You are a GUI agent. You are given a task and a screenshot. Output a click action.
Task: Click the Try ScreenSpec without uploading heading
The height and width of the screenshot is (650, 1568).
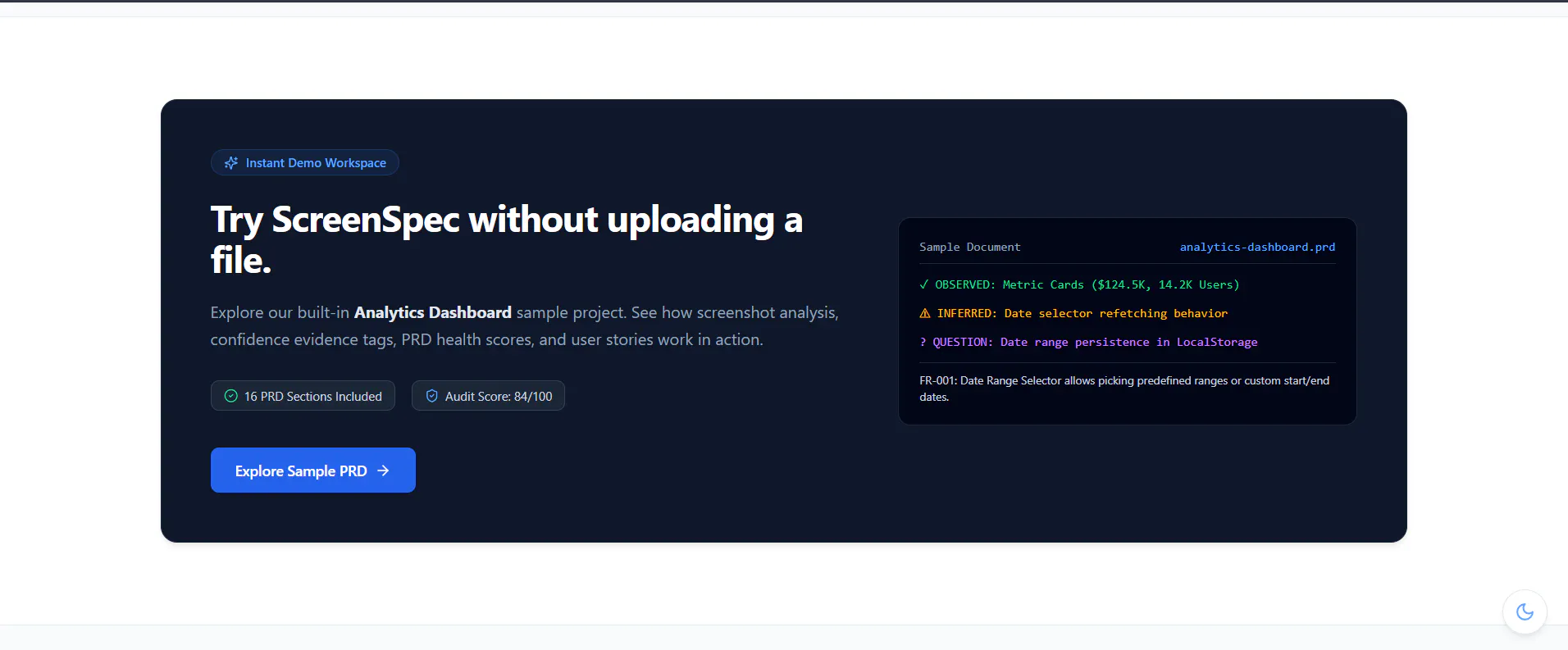[x=507, y=239]
